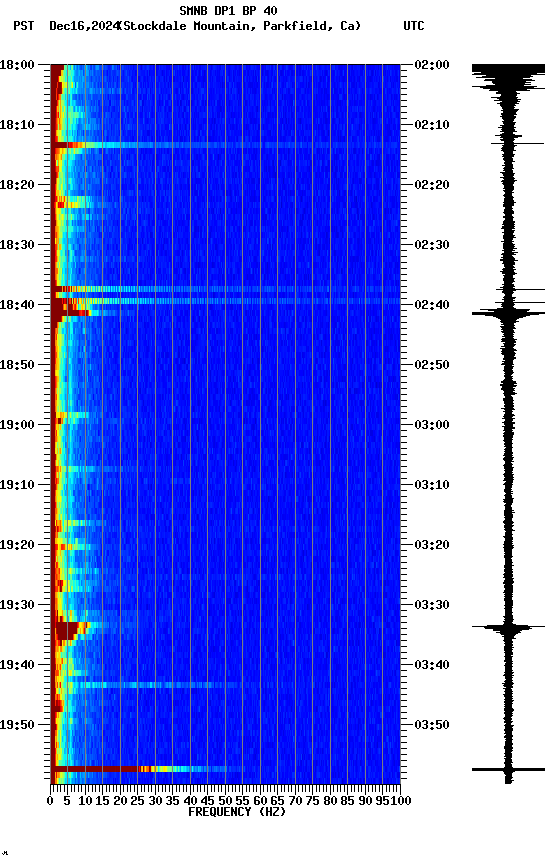Click the 'FREQUENCY (HZ)' axis label

click(x=237, y=813)
